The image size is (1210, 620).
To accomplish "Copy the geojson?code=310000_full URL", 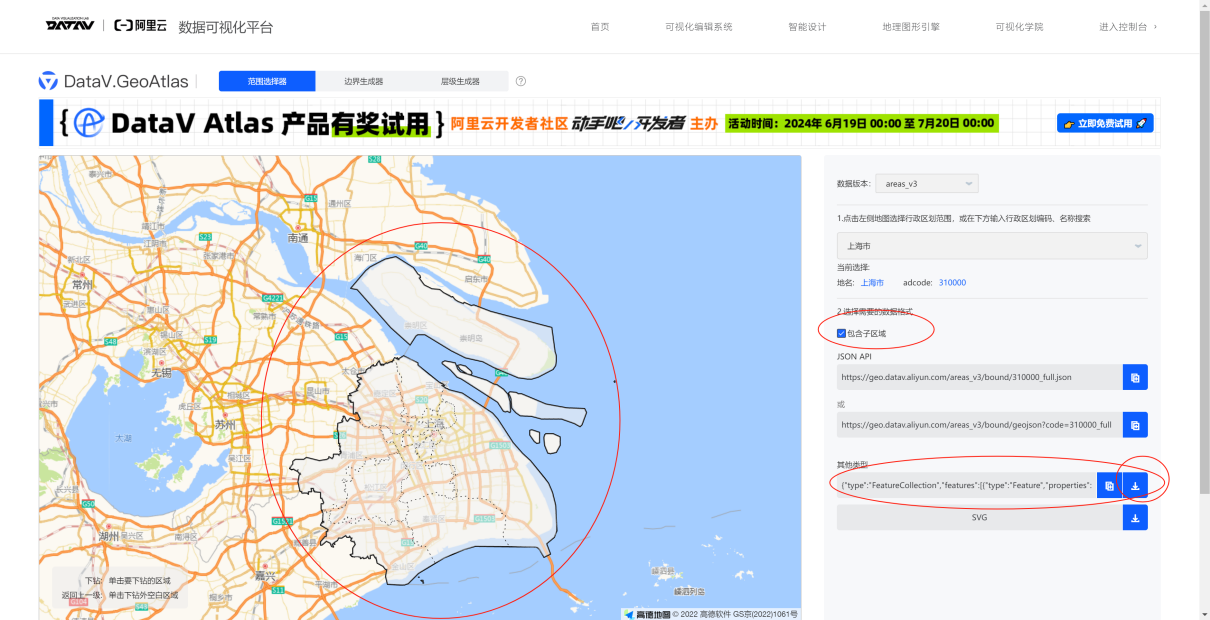I will point(1135,425).
